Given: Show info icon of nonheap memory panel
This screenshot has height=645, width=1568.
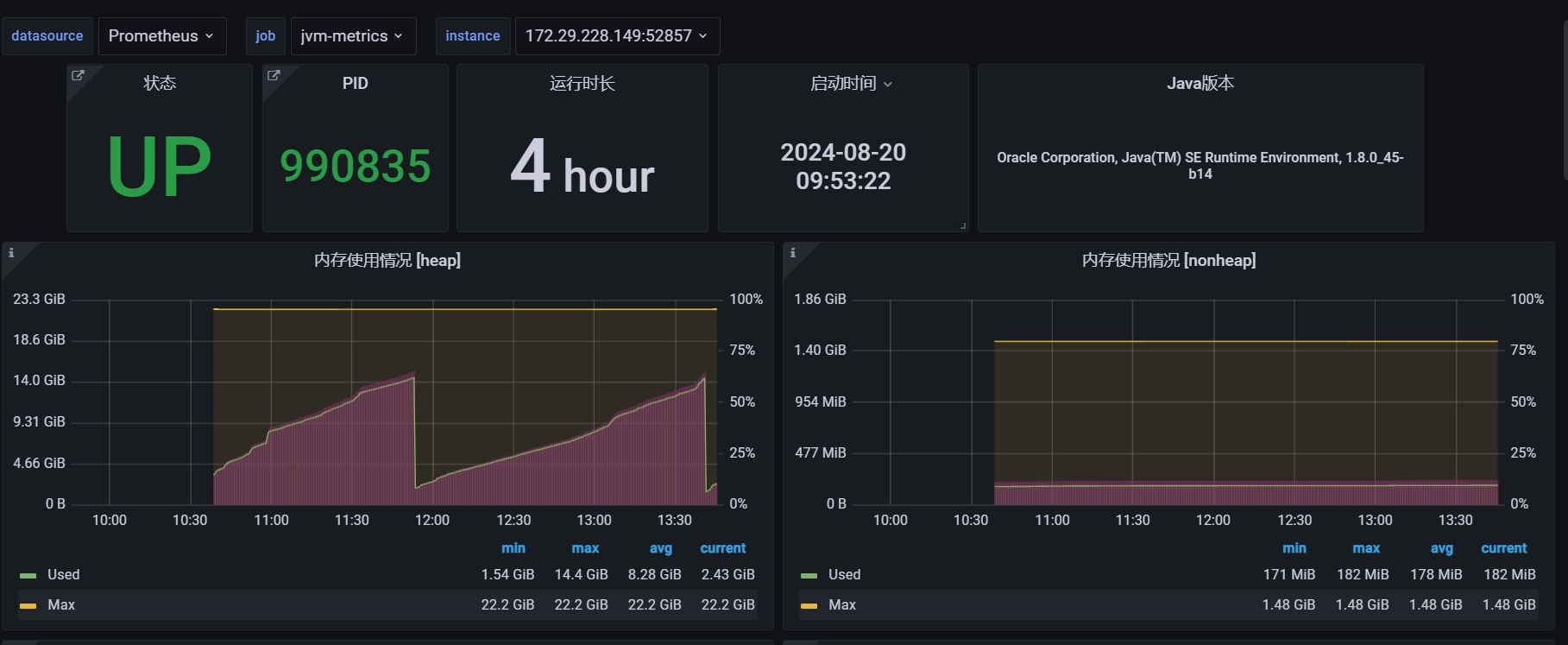Looking at the screenshot, I should click(x=792, y=253).
